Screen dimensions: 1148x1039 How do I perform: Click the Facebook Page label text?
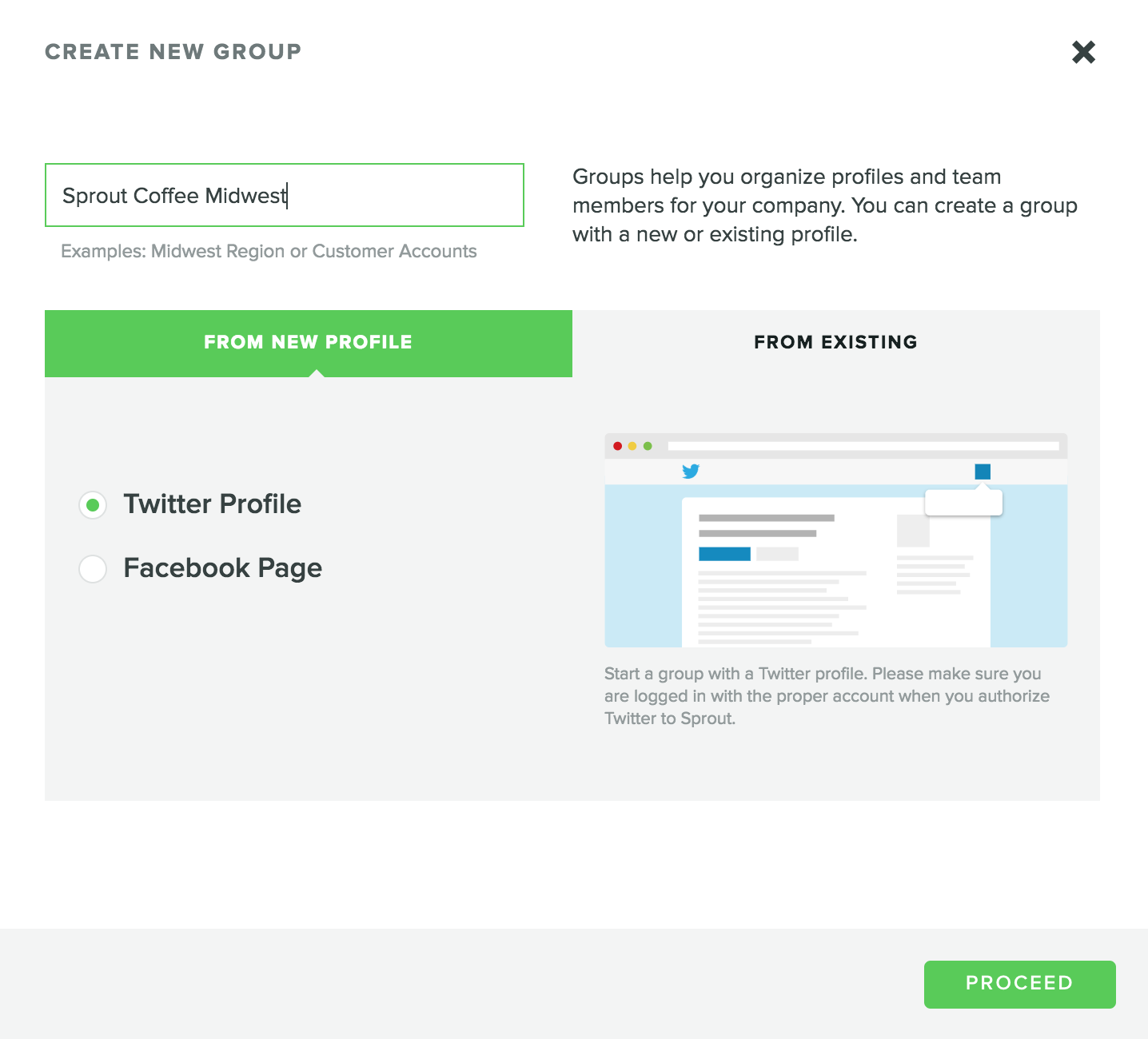tap(223, 568)
